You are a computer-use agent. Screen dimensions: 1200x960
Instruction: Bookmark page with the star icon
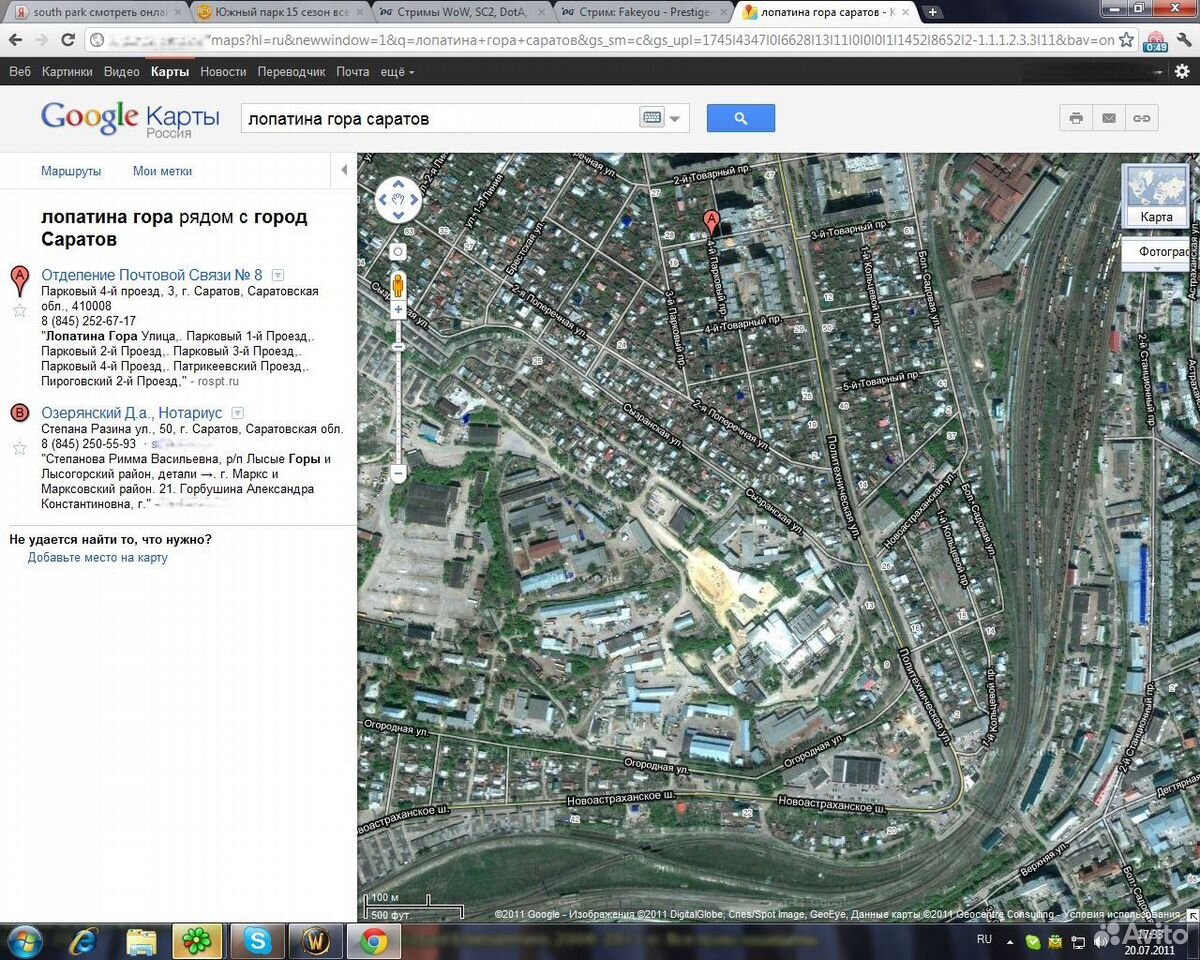(1127, 40)
